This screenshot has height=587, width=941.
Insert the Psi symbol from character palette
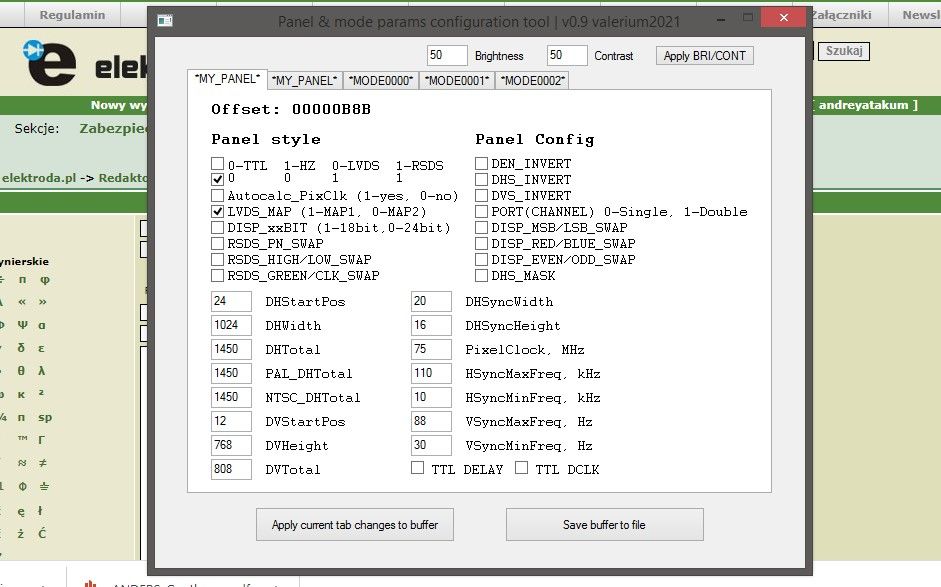(x=22, y=325)
